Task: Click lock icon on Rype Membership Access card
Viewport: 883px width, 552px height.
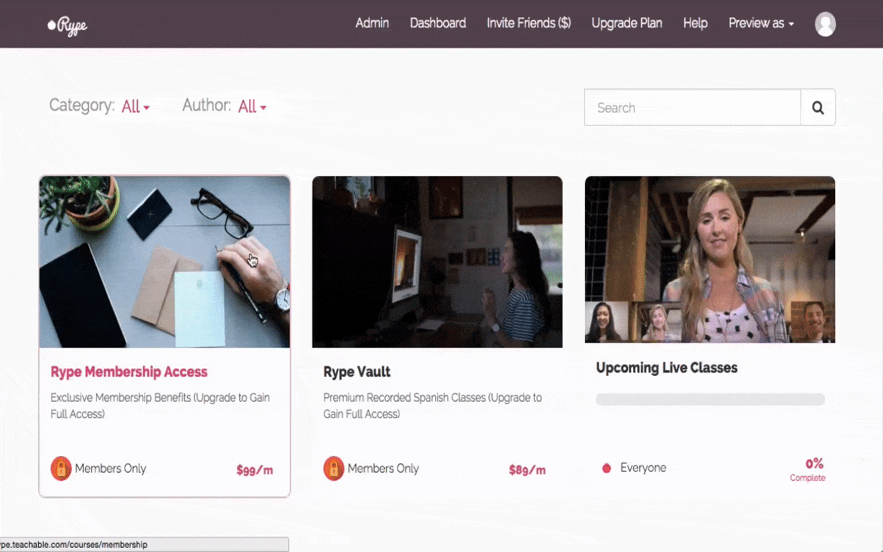Action: tap(61, 468)
